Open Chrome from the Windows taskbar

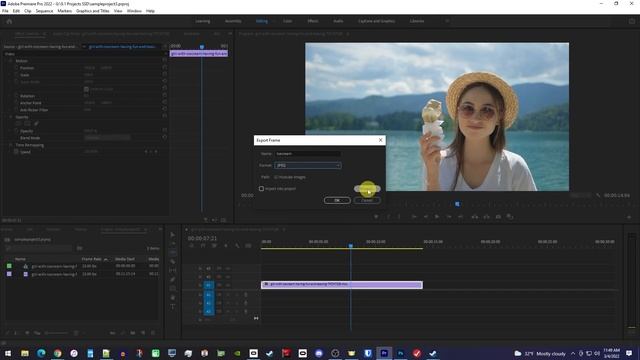58,353
